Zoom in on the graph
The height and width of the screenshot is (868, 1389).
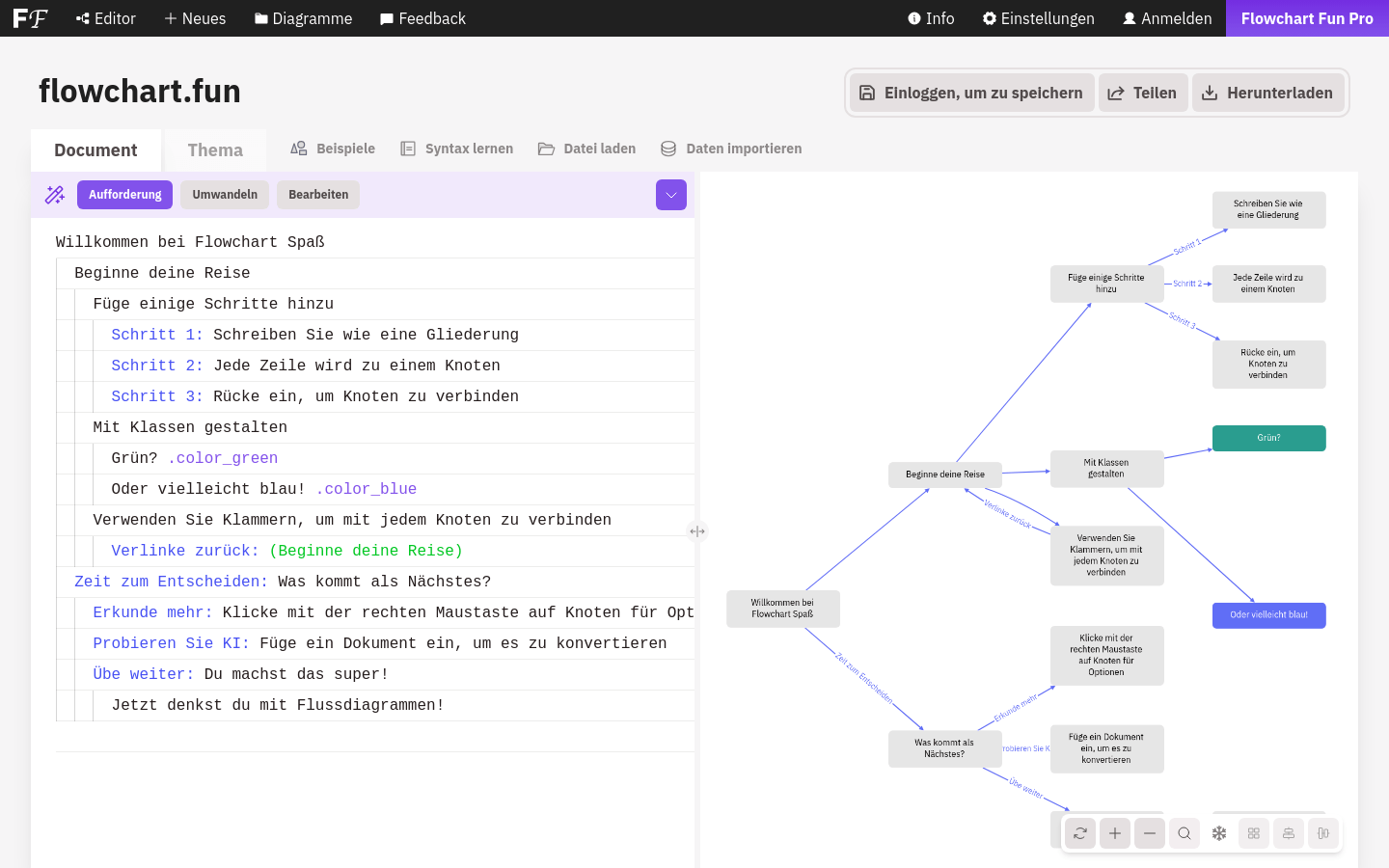(1115, 833)
